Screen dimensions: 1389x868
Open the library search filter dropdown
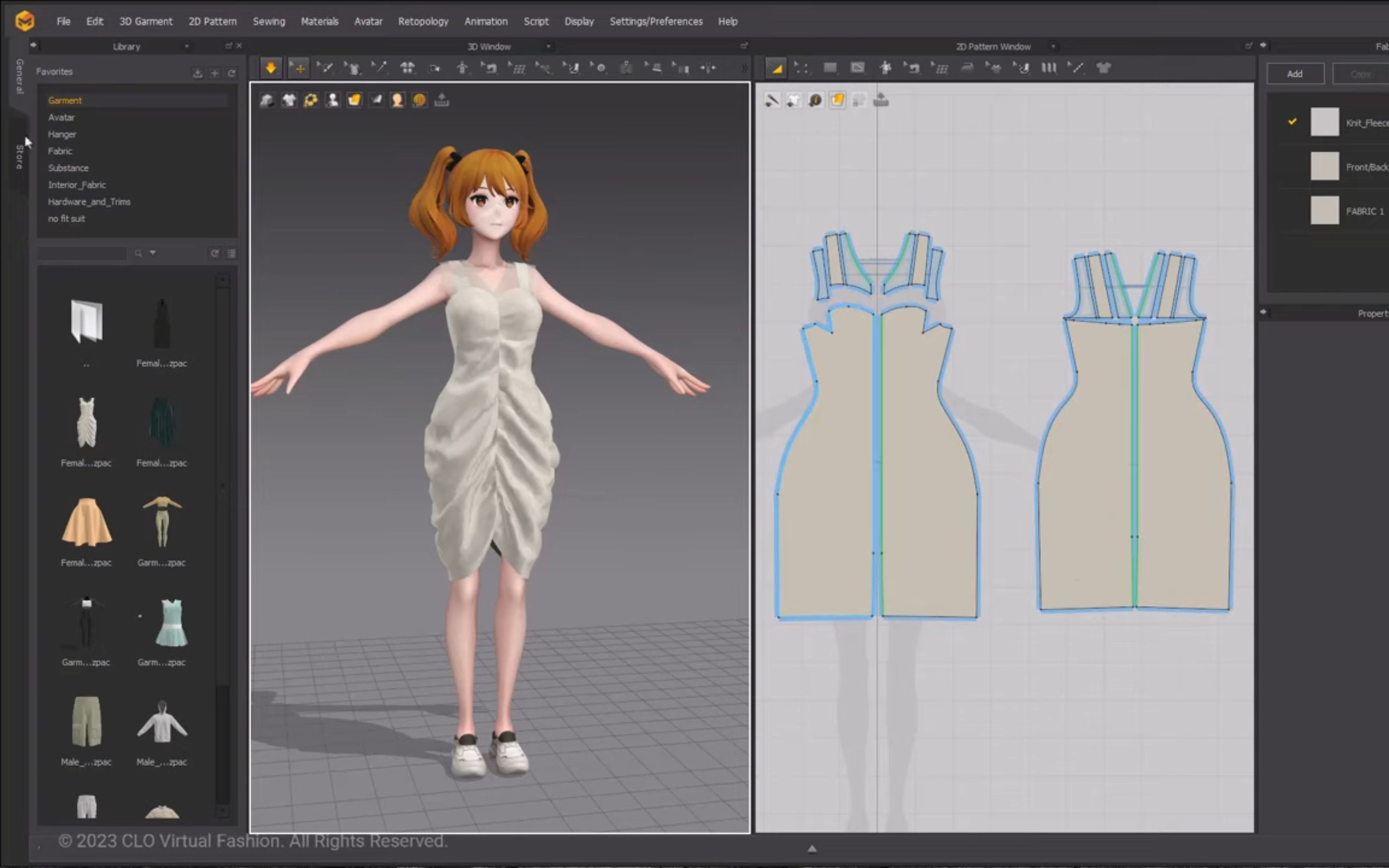(x=153, y=253)
